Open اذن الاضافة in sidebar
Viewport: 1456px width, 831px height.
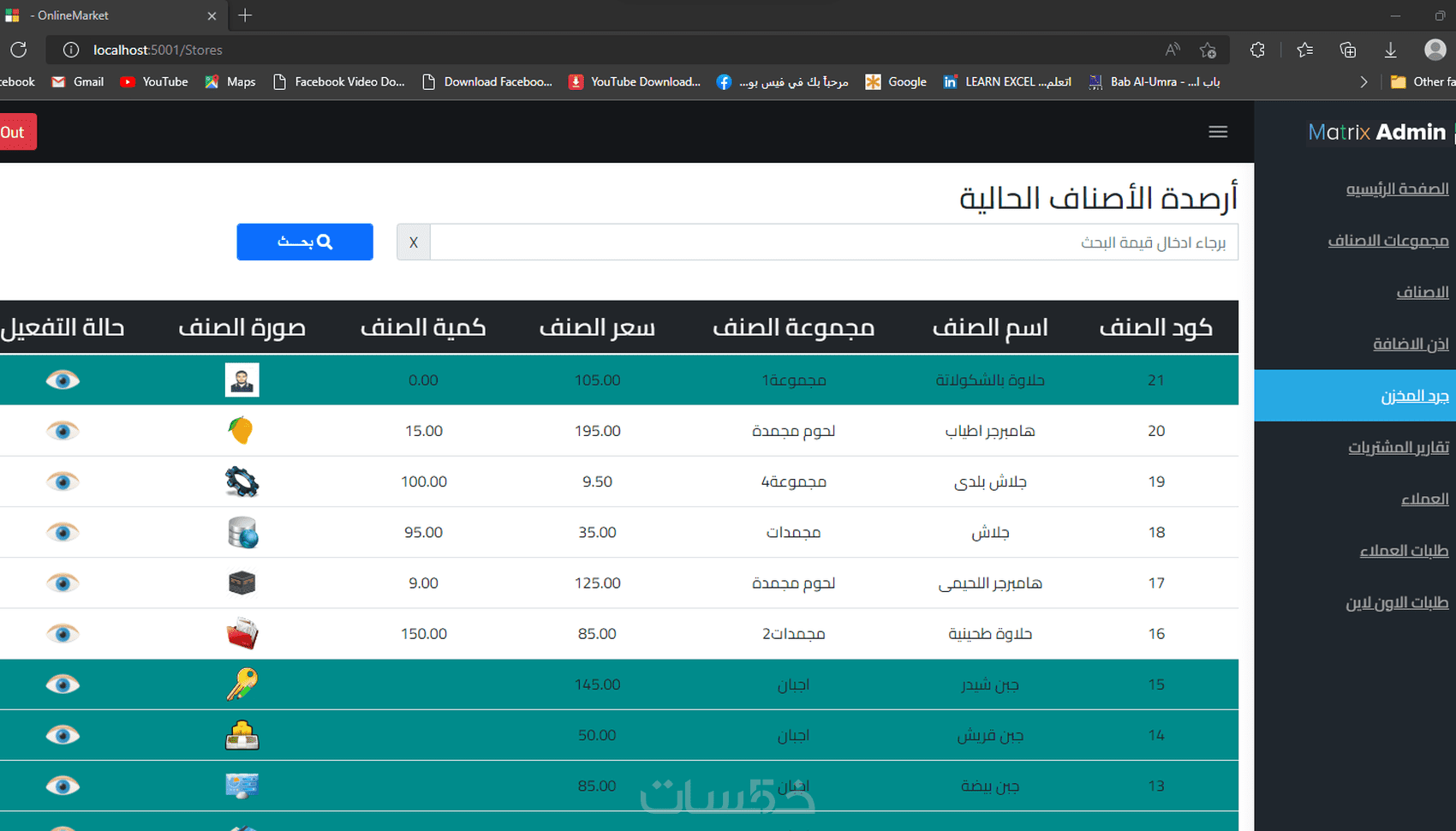point(1411,344)
